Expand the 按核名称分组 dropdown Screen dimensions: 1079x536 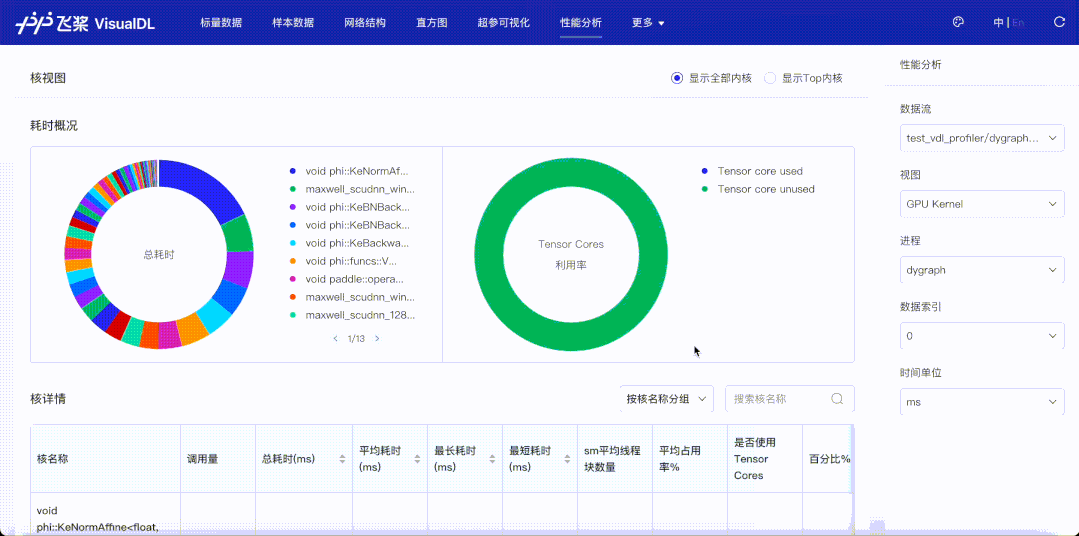pos(666,399)
